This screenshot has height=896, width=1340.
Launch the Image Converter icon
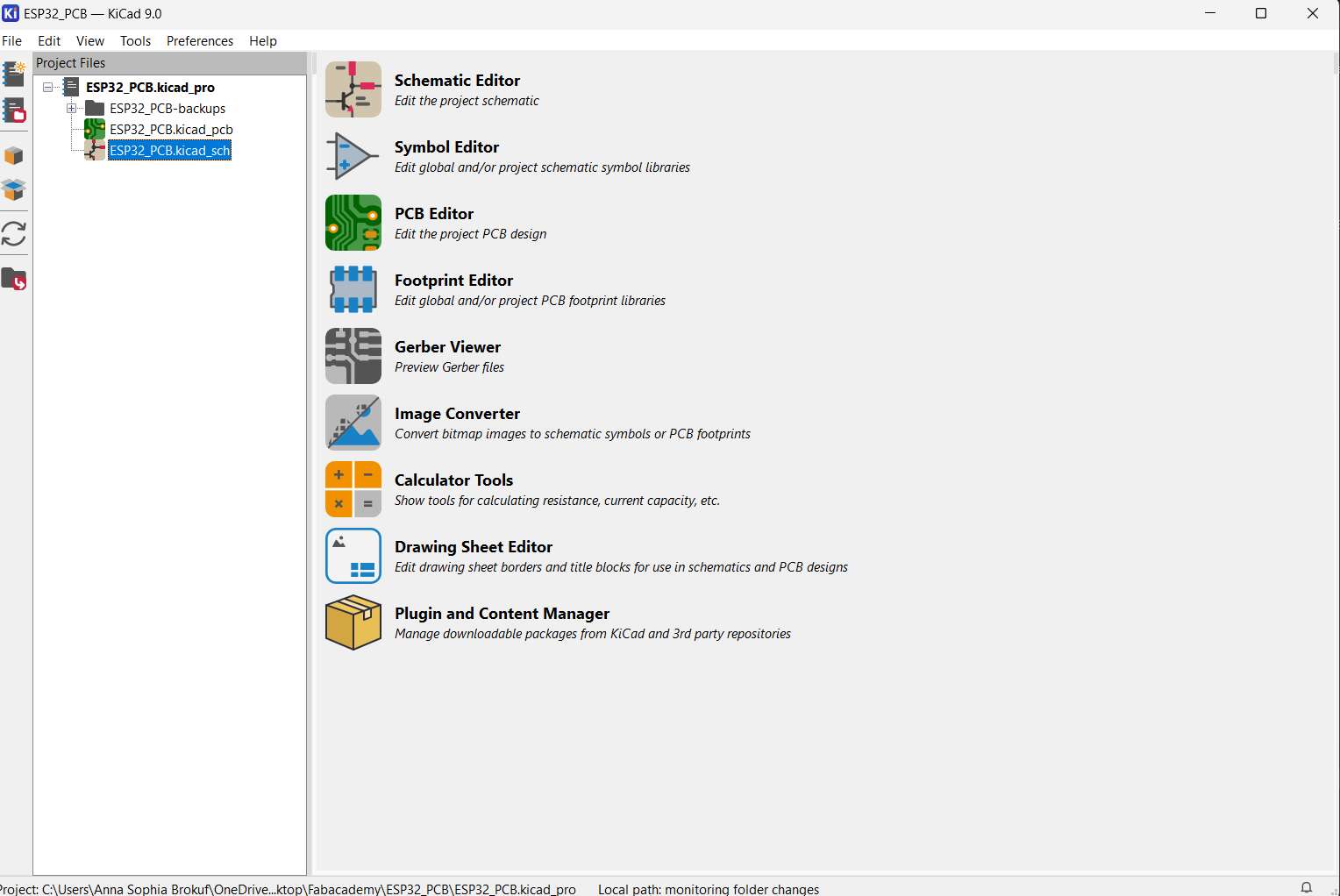pos(353,423)
